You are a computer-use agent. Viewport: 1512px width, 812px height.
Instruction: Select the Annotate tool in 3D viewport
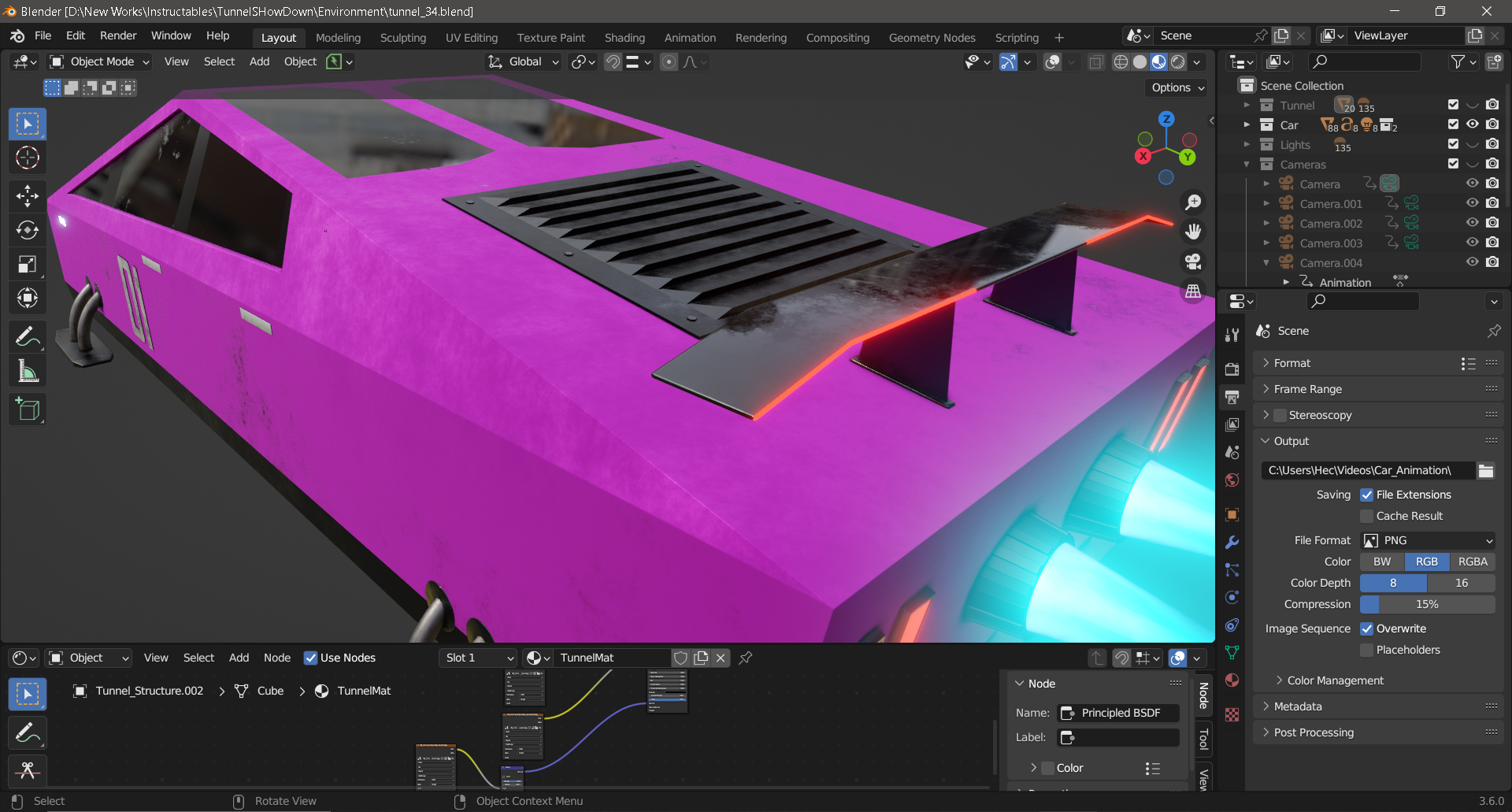tap(28, 336)
